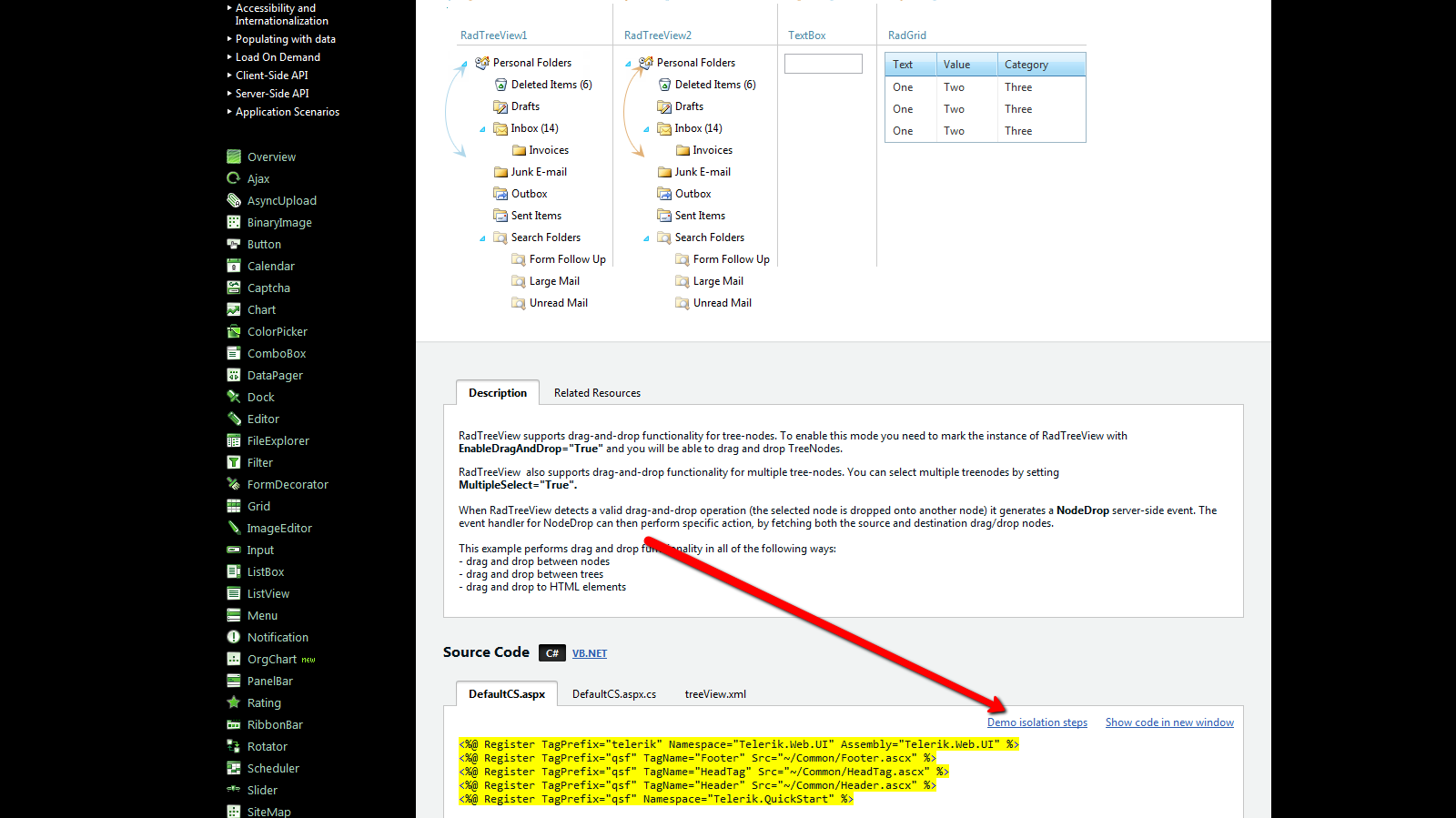Focus the TextBox input field
This screenshot has height=818, width=1456.
pyautogui.click(x=824, y=64)
